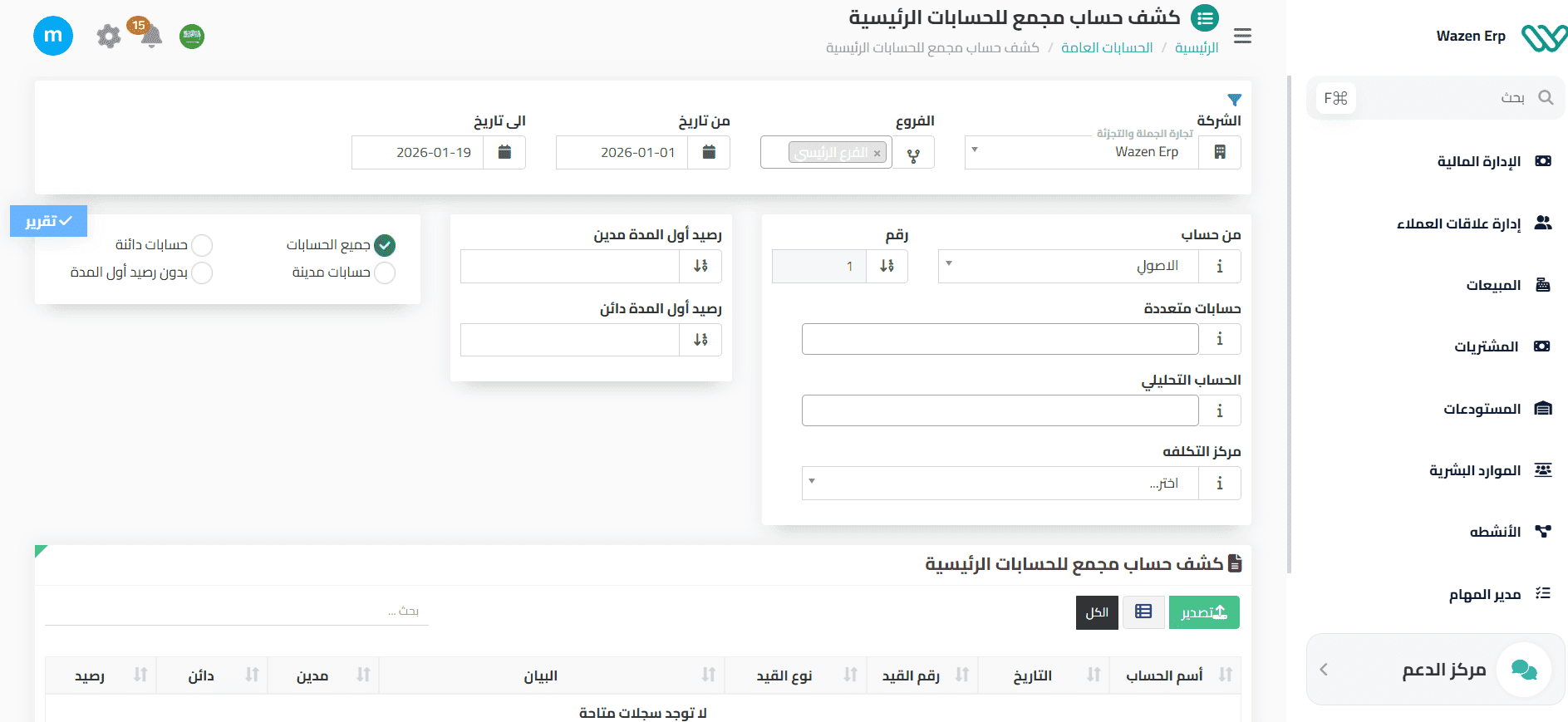Click the user avatar icon

(53, 36)
